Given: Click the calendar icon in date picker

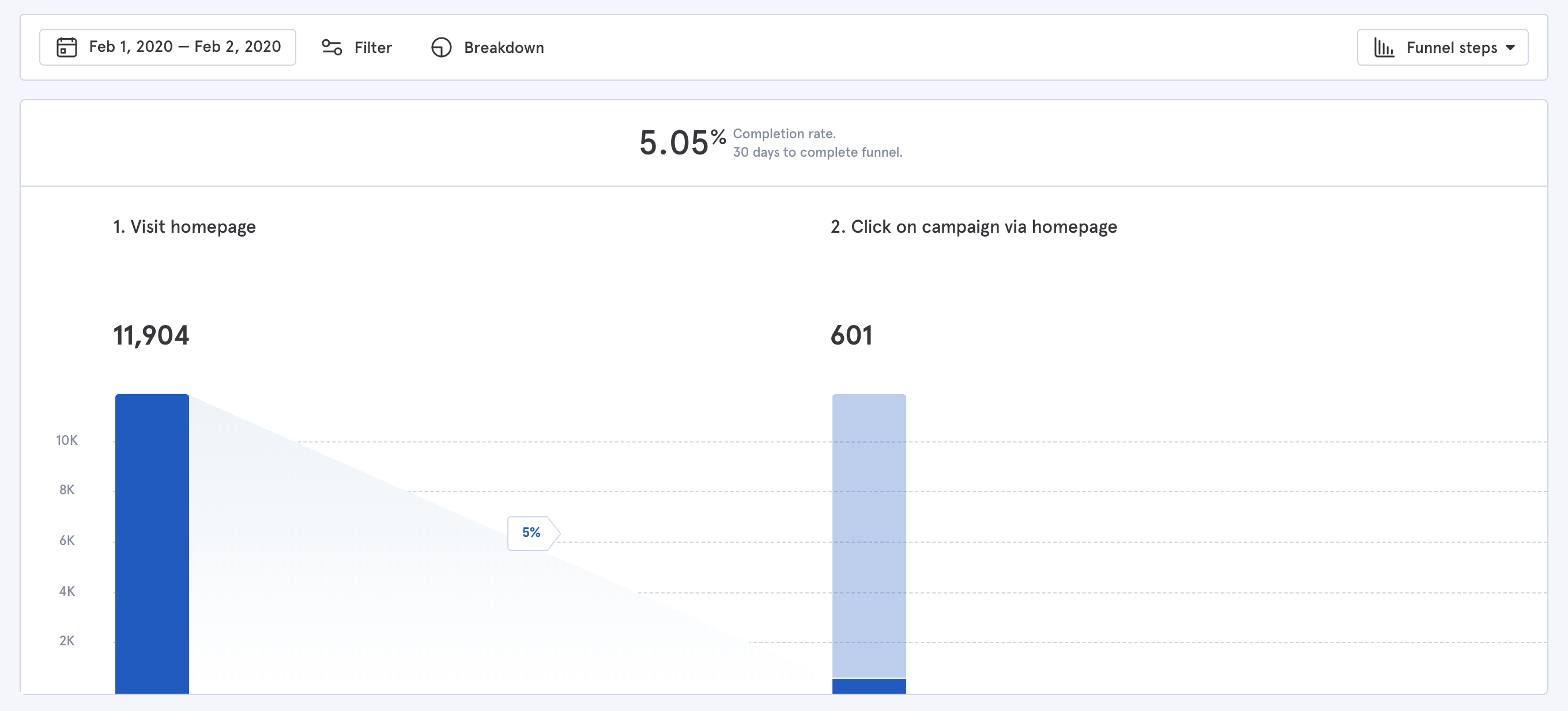Looking at the screenshot, I should 66,47.
